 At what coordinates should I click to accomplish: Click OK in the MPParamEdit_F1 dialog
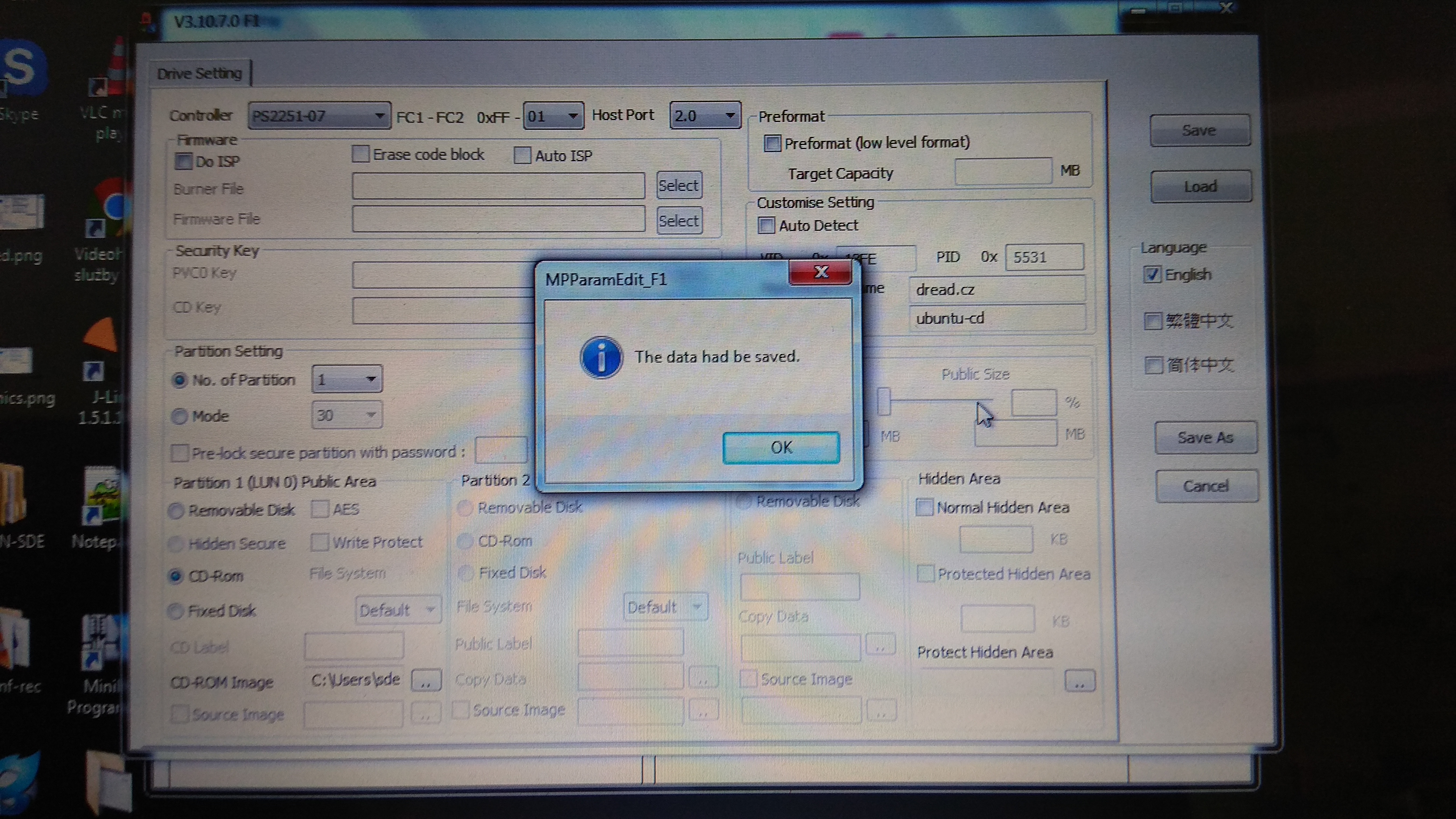pos(780,447)
